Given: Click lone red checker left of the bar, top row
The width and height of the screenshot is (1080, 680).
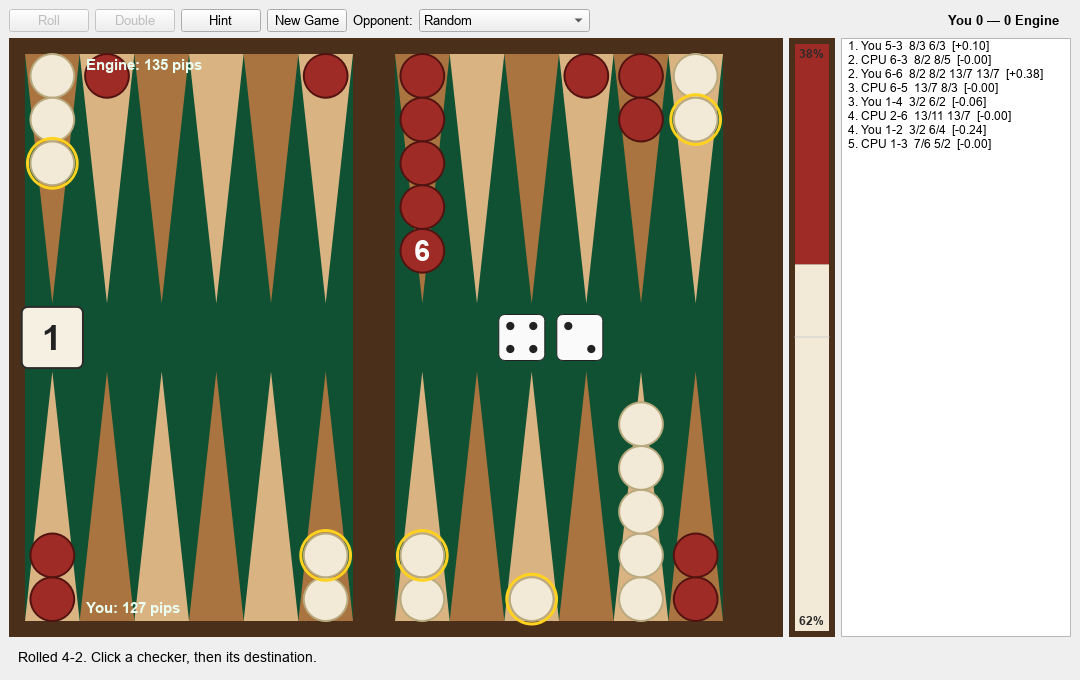Looking at the screenshot, I should (326, 76).
